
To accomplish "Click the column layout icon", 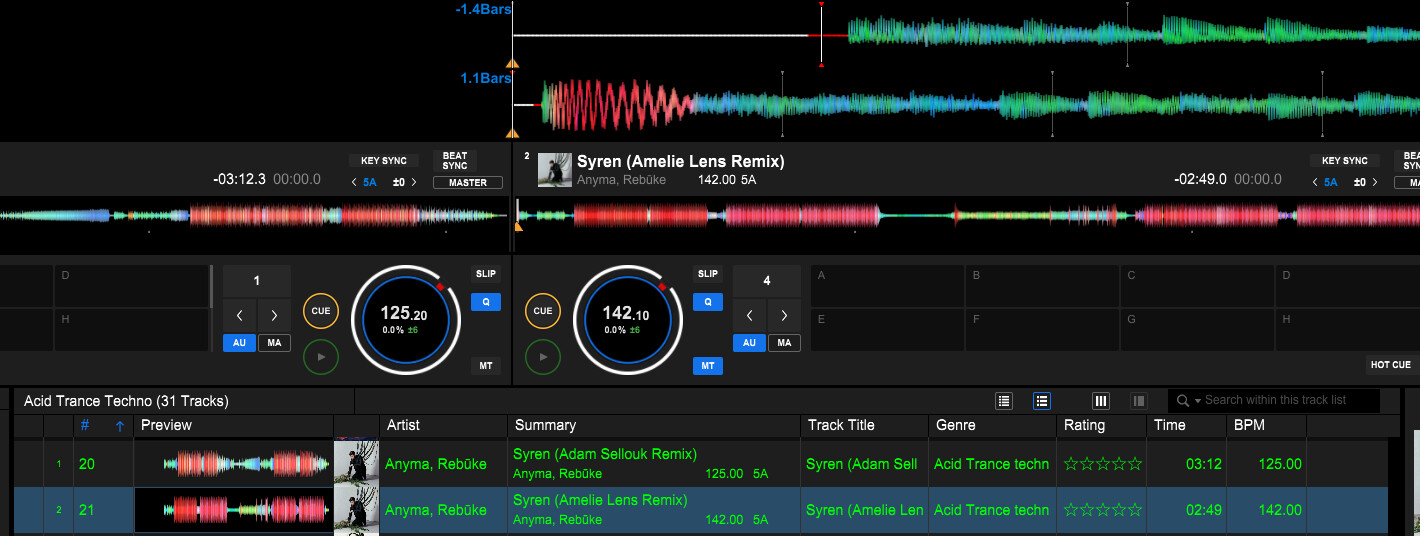I will point(1101,401).
